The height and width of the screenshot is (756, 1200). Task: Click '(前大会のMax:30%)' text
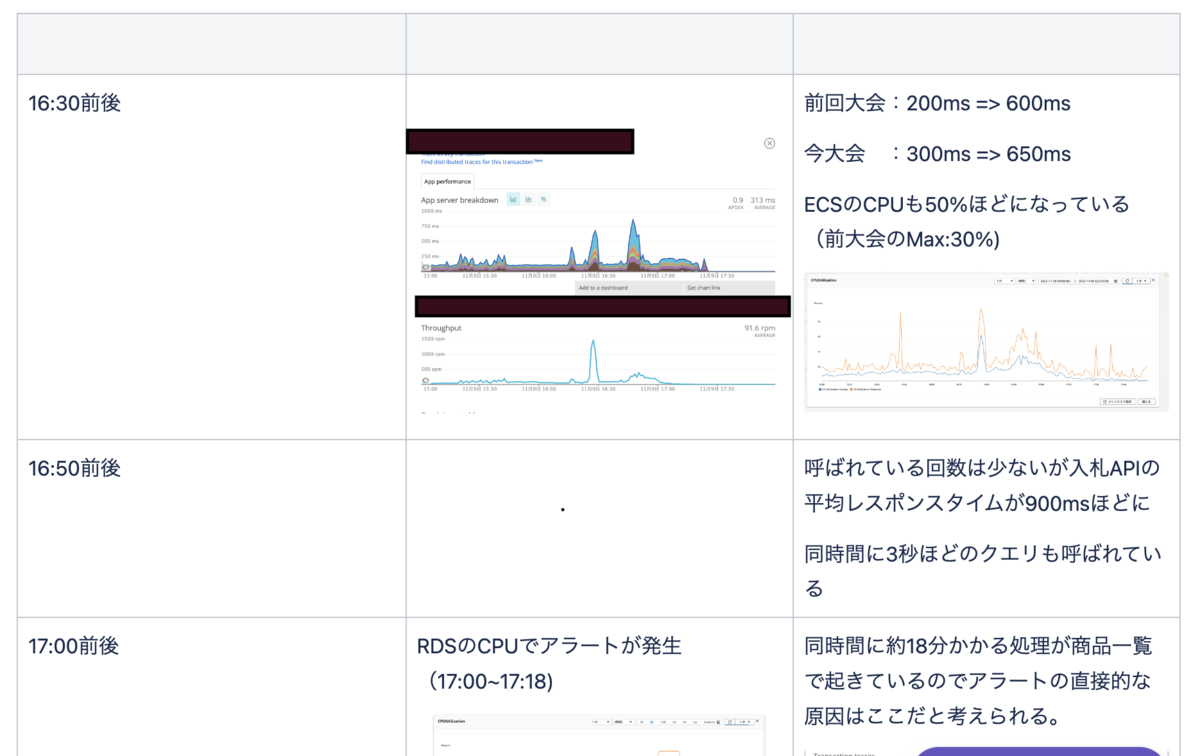(x=907, y=240)
